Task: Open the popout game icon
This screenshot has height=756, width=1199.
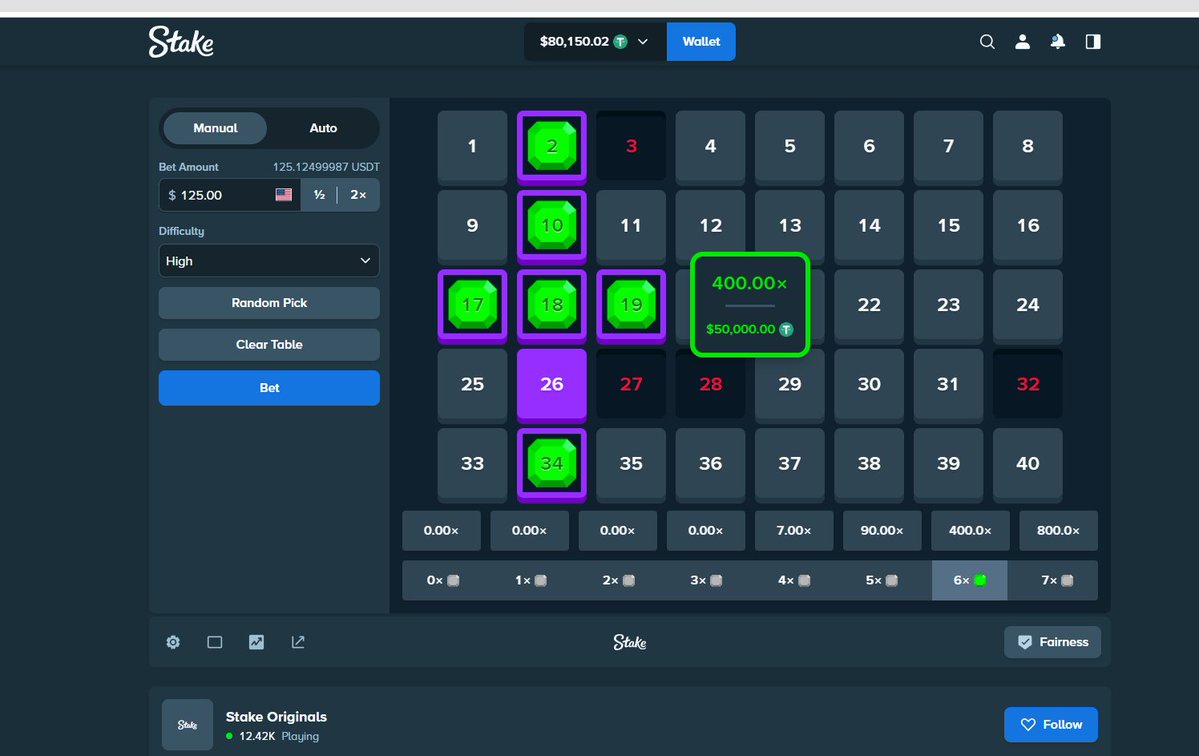Action: (x=298, y=642)
